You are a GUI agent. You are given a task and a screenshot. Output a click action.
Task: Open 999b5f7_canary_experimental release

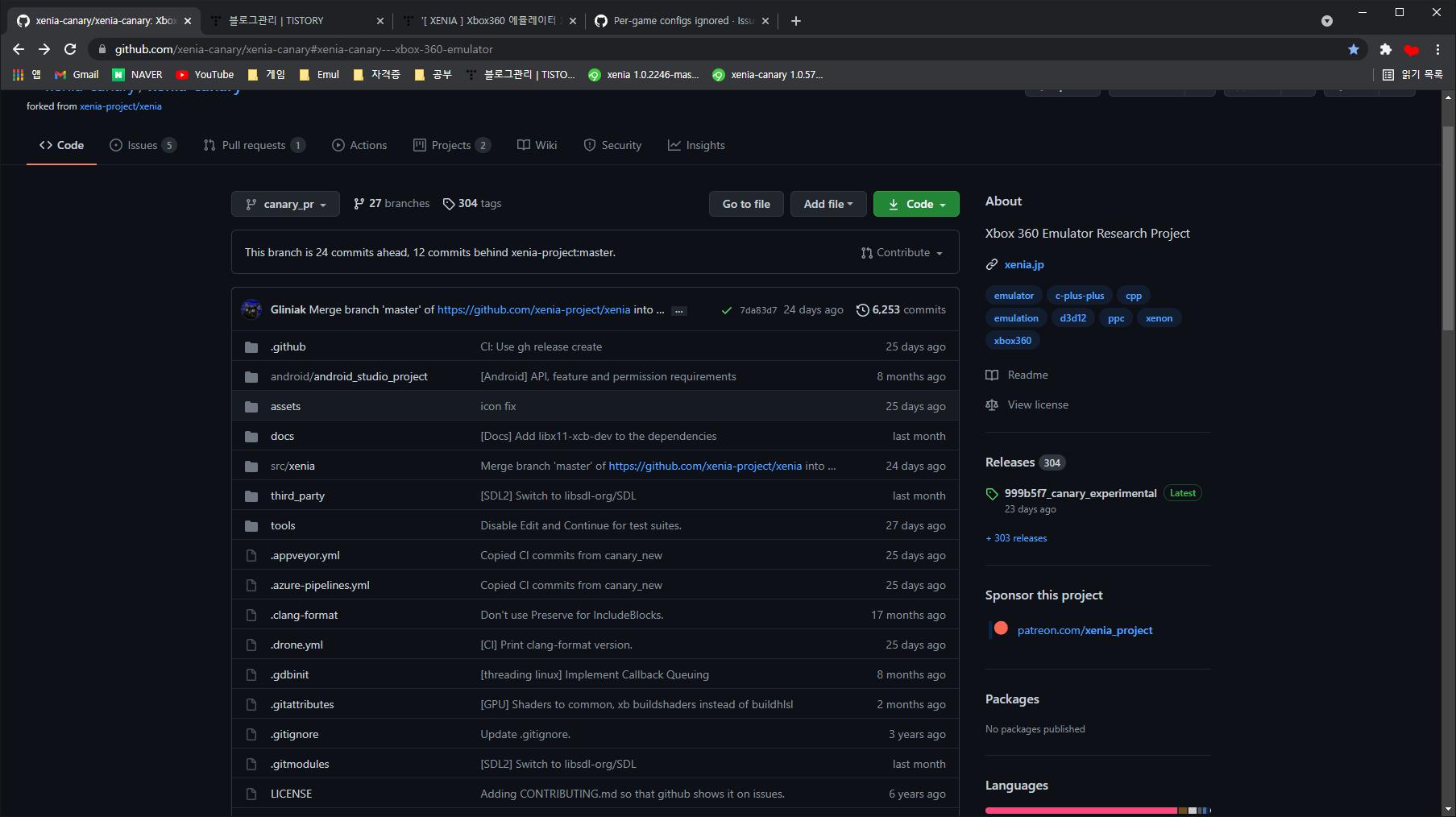pos(1081,493)
